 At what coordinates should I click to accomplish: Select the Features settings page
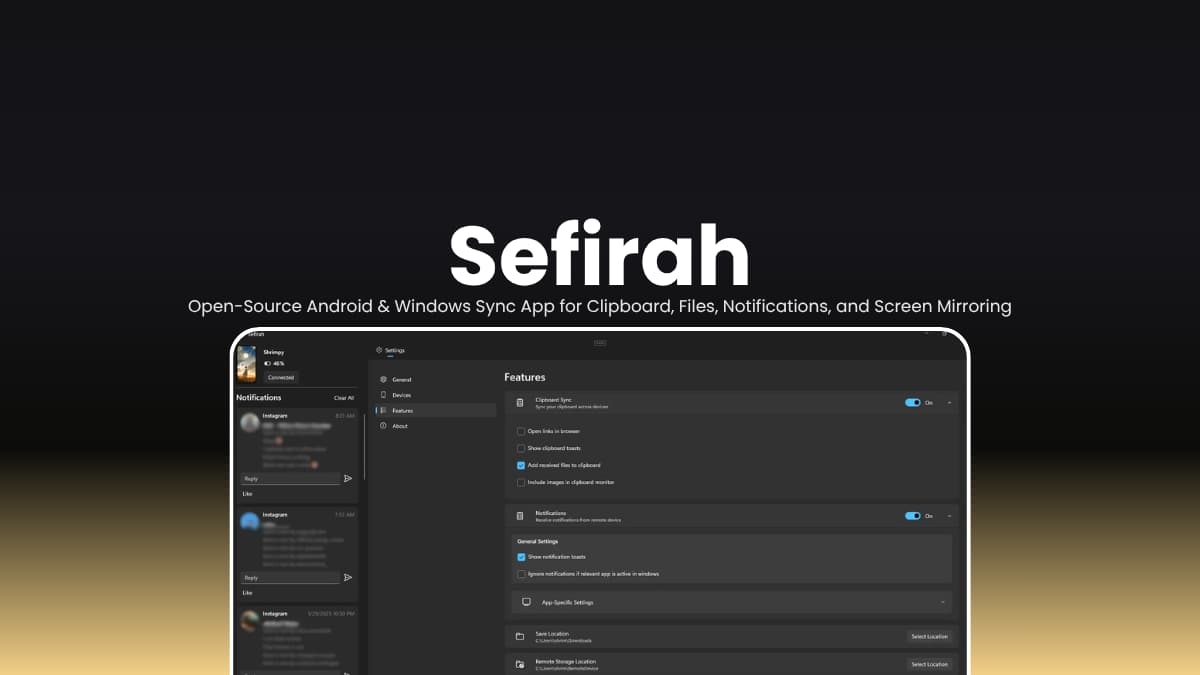click(436, 410)
